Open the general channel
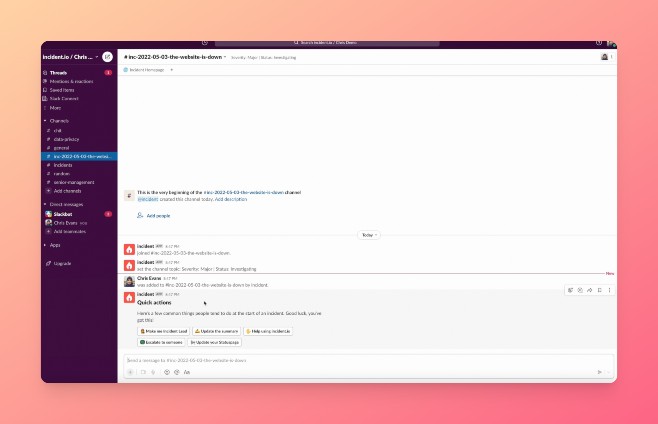Viewport: 658px width, 424px height. tap(61, 148)
